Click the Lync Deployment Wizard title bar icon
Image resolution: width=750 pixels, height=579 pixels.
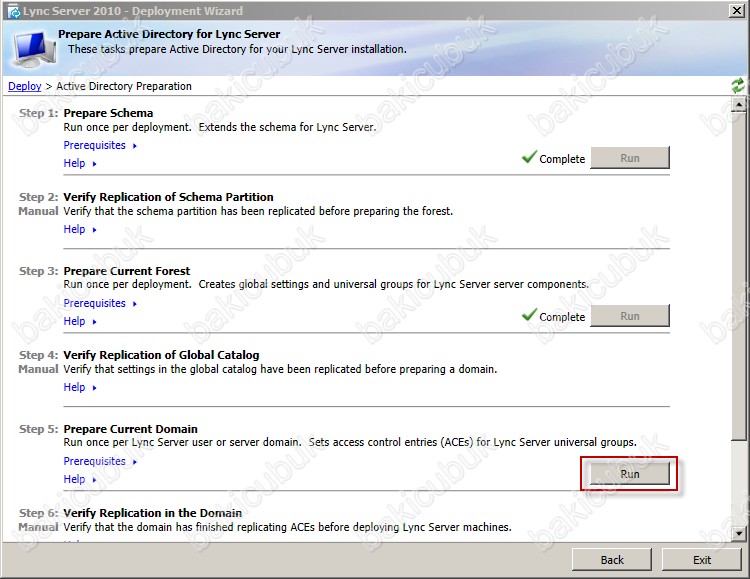[x=13, y=11]
